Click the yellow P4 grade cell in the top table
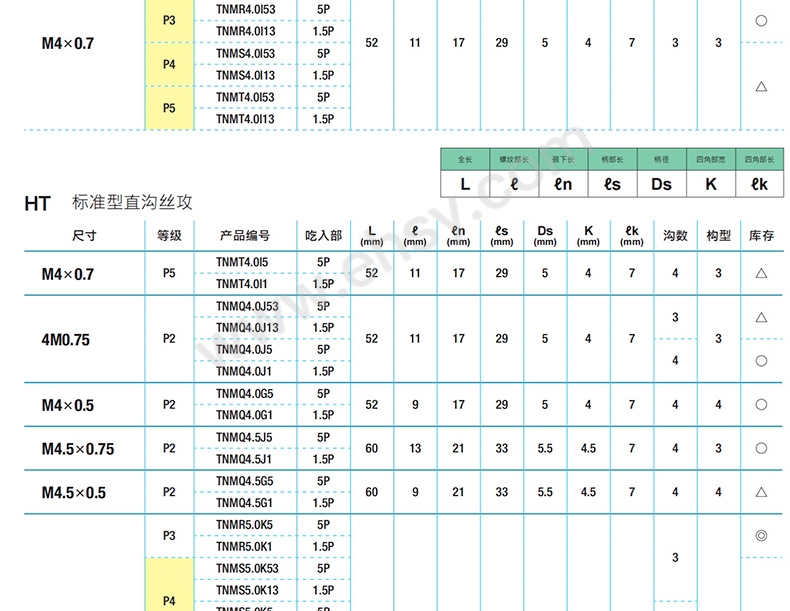This screenshot has width=790, height=611. click(169, 64)
